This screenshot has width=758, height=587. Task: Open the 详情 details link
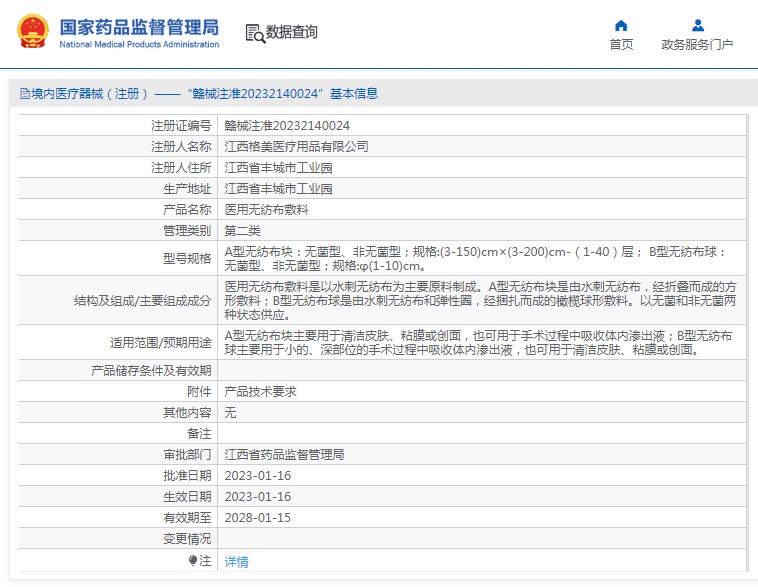click(x=236, y=561)
